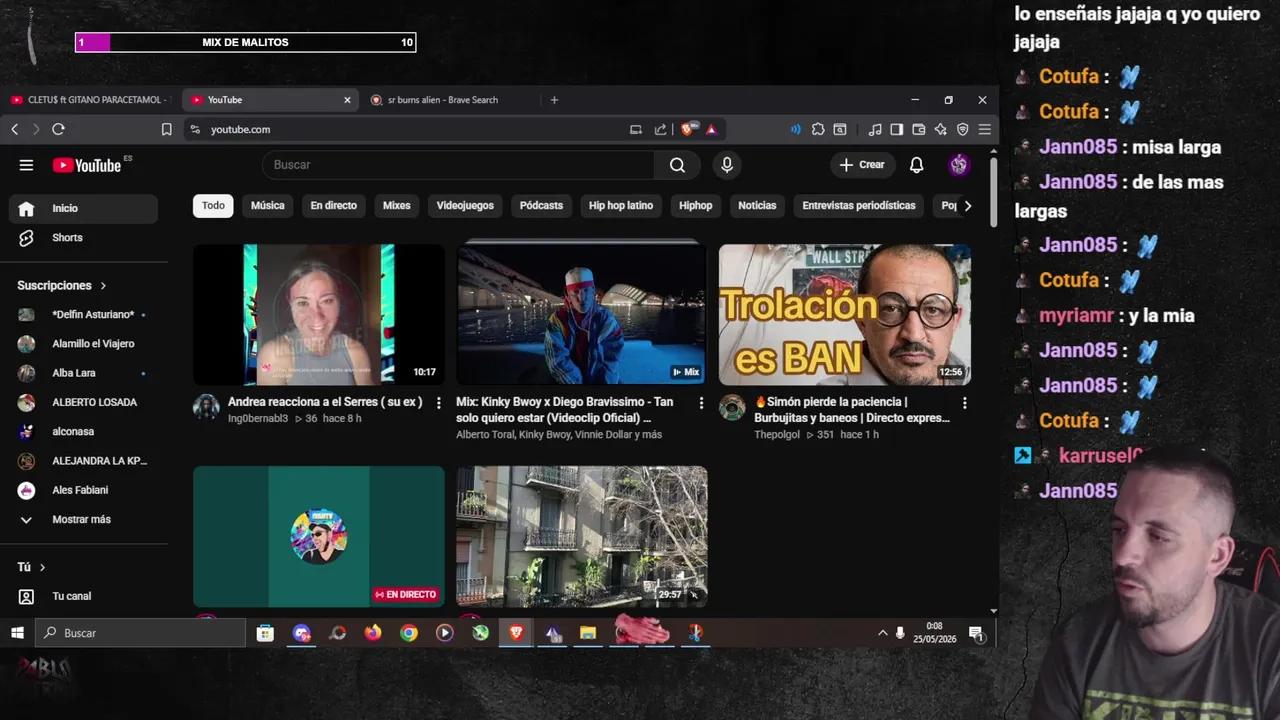Screen dimensions: 1280x720
Task: Click into YouTube Buscar search field
Action: (x=459, y=165)
